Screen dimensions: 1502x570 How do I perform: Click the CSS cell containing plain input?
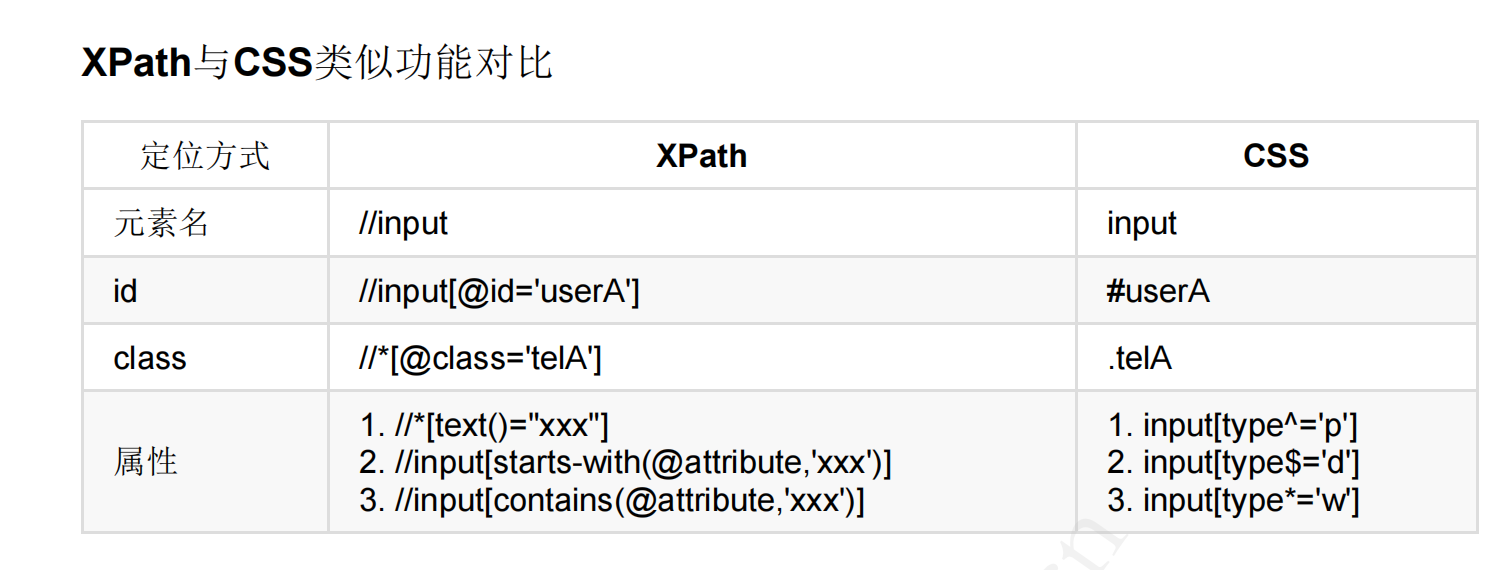coord(1141,223)
